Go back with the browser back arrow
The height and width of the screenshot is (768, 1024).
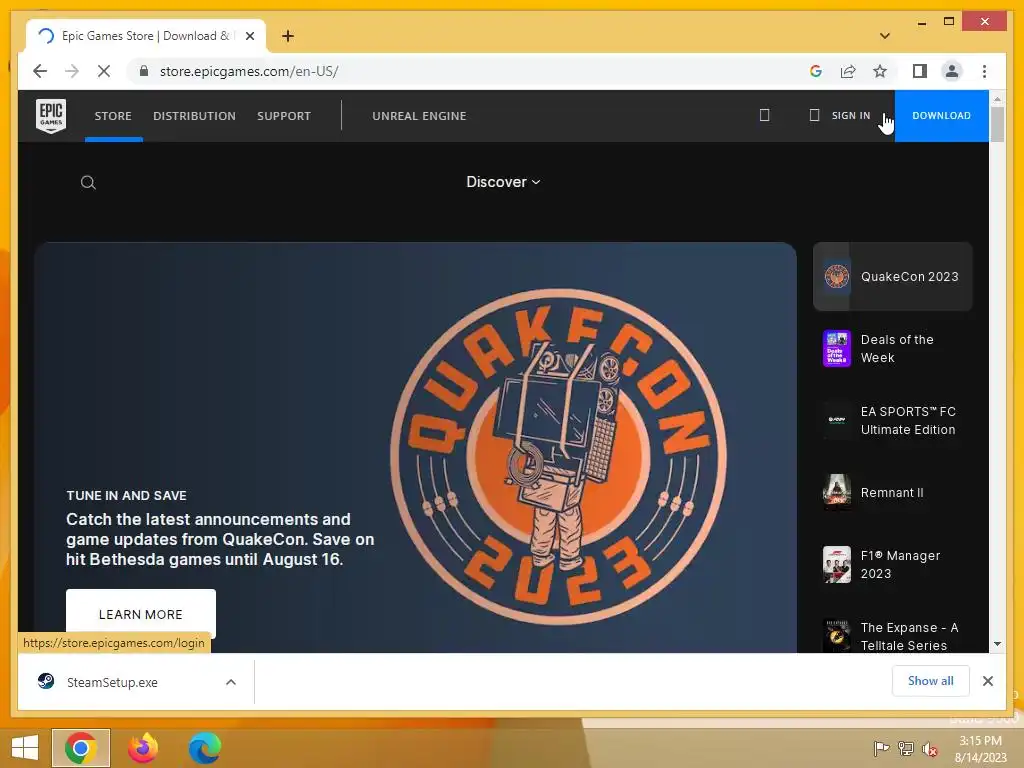(x=40, y=71)
